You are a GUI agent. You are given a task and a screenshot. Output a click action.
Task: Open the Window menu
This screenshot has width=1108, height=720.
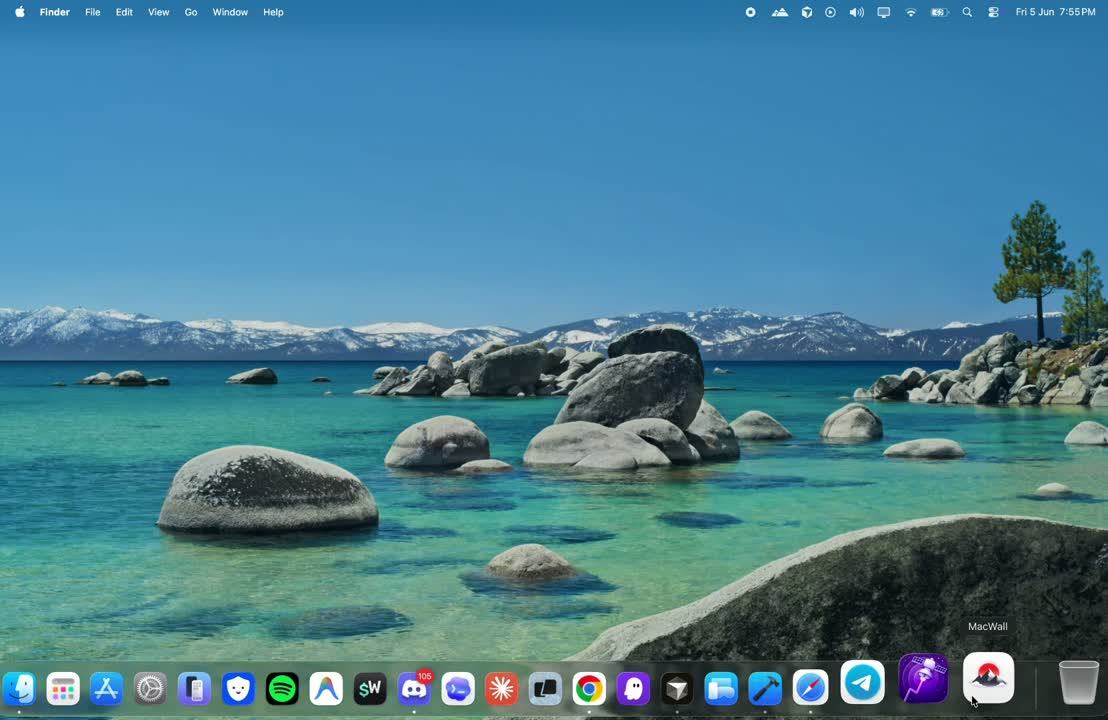[230, 12]
